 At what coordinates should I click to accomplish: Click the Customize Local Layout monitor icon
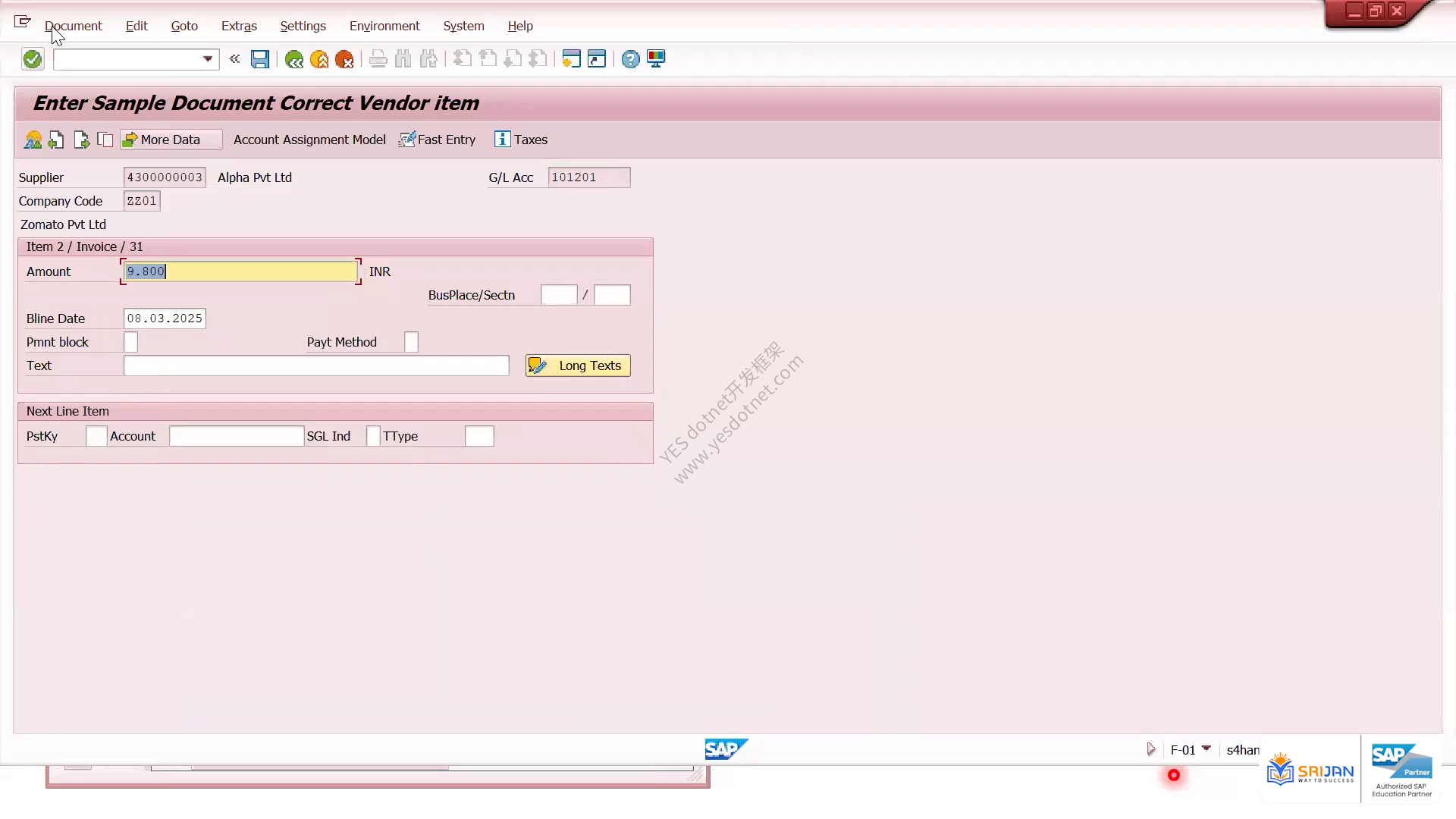pos(656,59)
